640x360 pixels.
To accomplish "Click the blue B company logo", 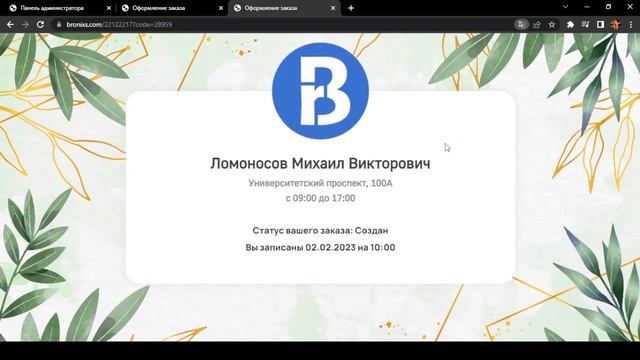I will point(320,91).
